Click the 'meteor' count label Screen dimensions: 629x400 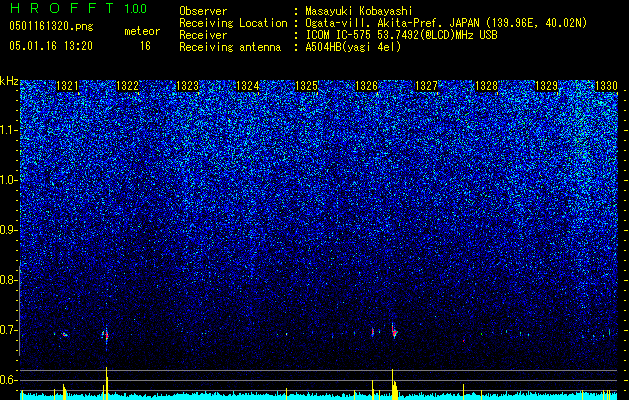point(142,31)
